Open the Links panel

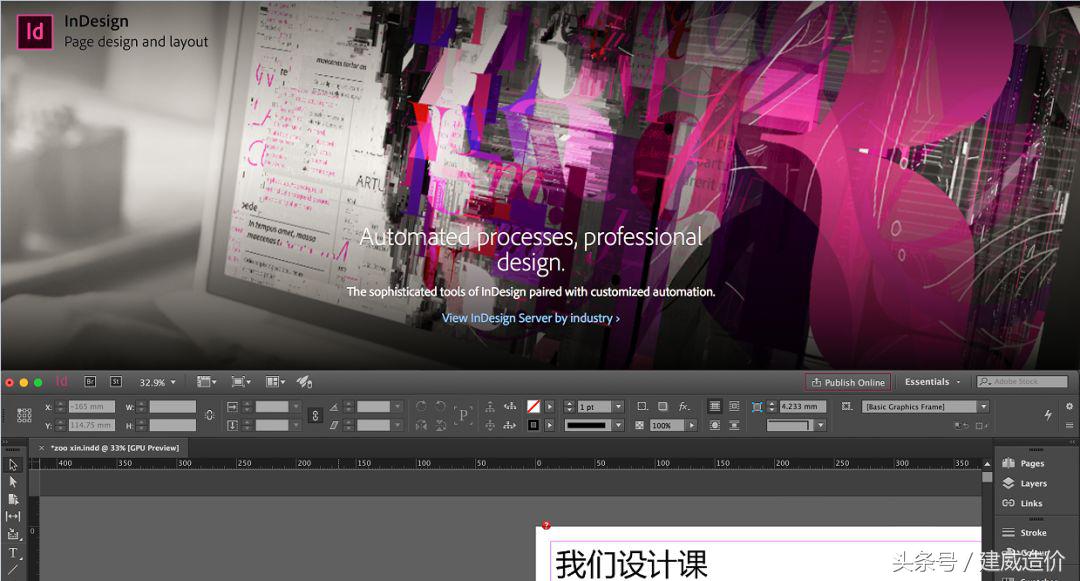point(1033,503)
